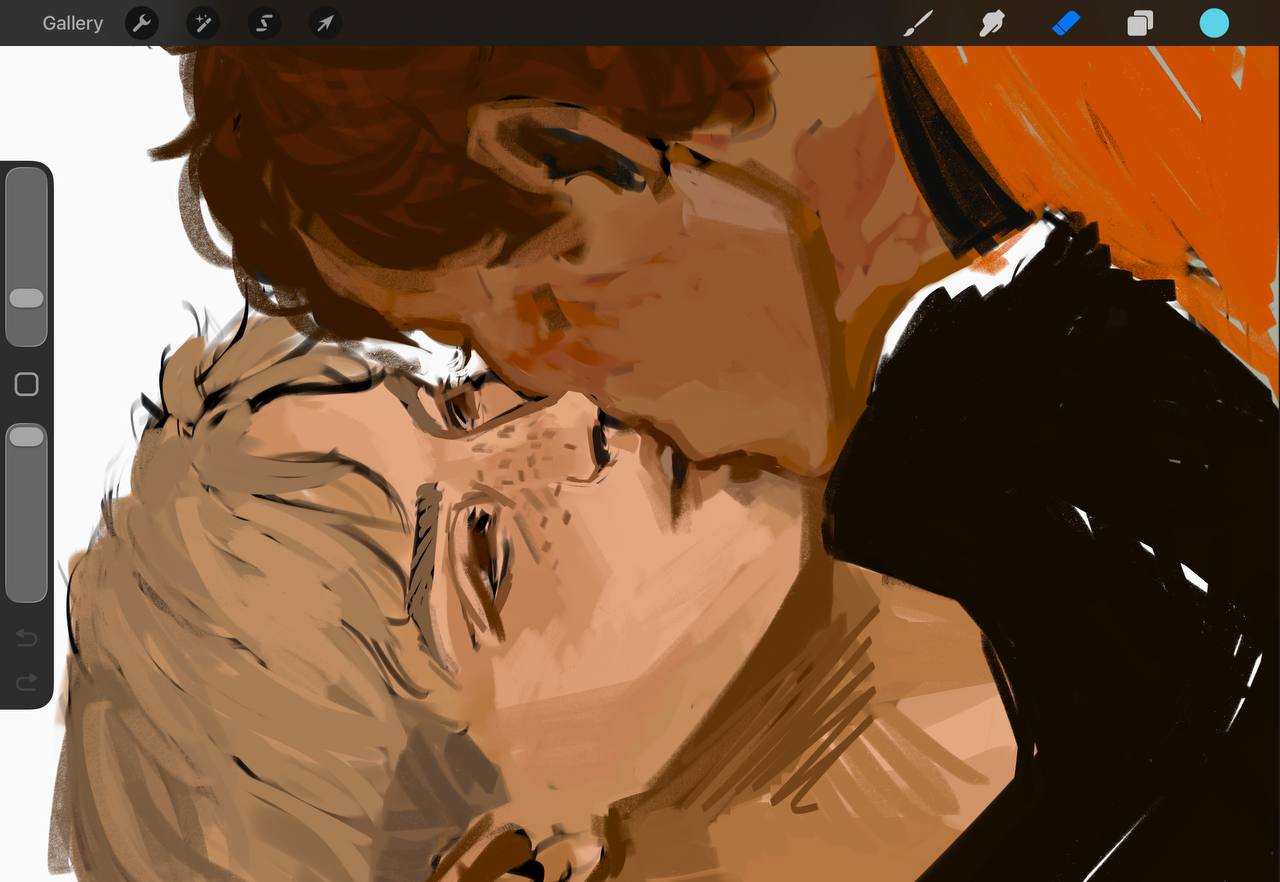This screenshot has height=882, width=1280.
Task: Select the Eraser tool
Action: click(1066, 23)
